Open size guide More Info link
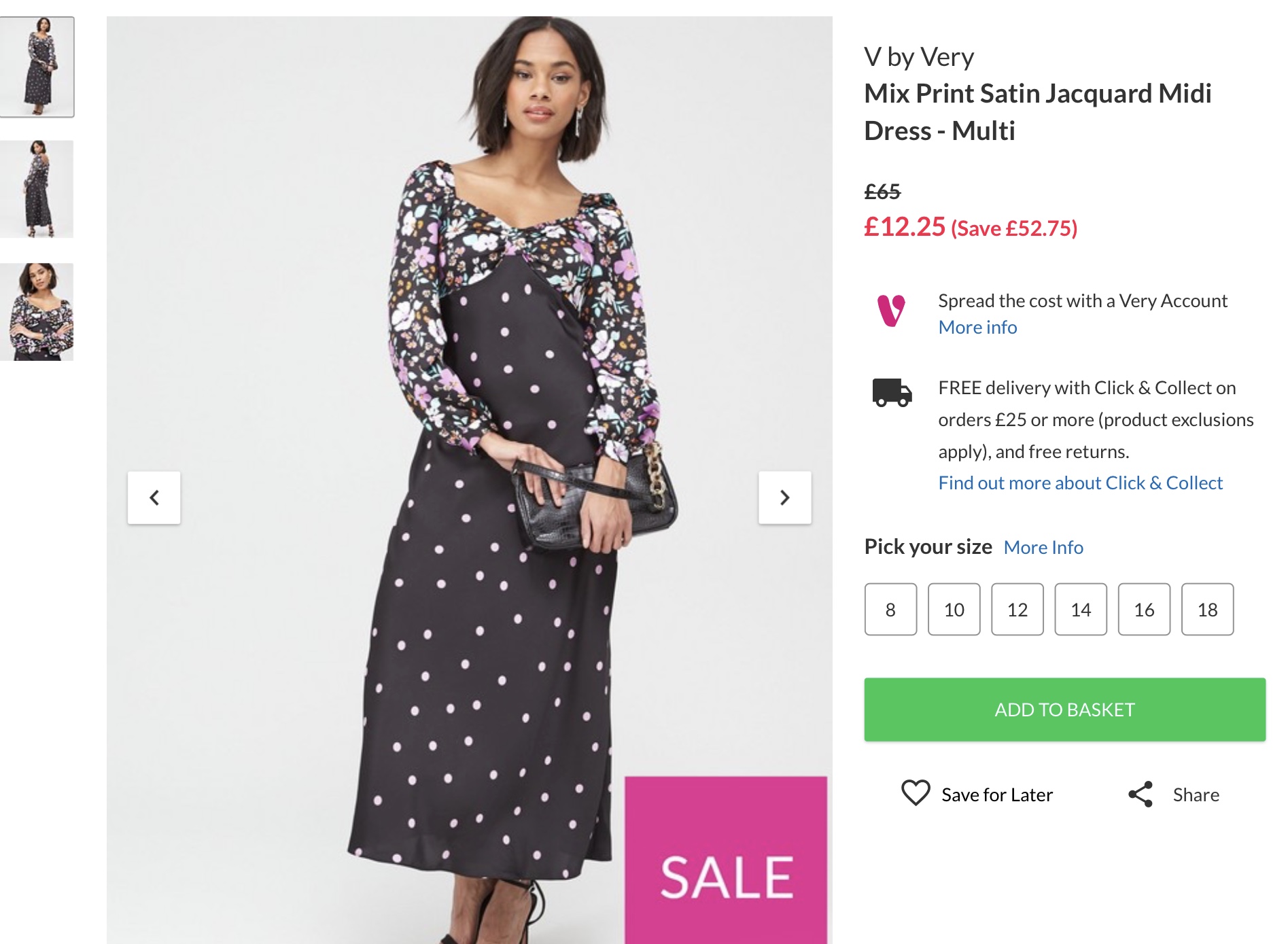This screenshot has height=944, width=1288. 1043,548
